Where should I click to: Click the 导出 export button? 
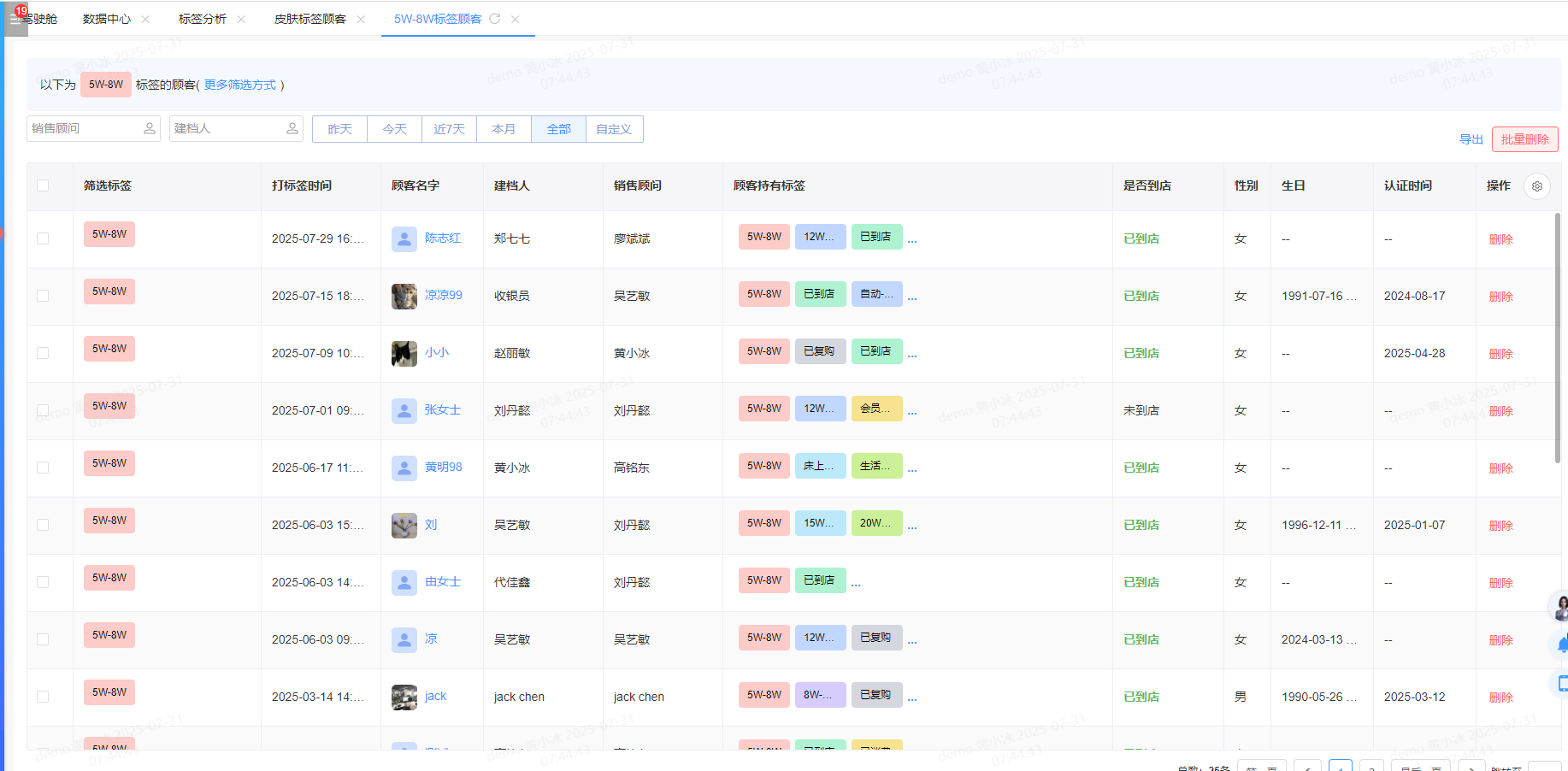(1471, 138)
